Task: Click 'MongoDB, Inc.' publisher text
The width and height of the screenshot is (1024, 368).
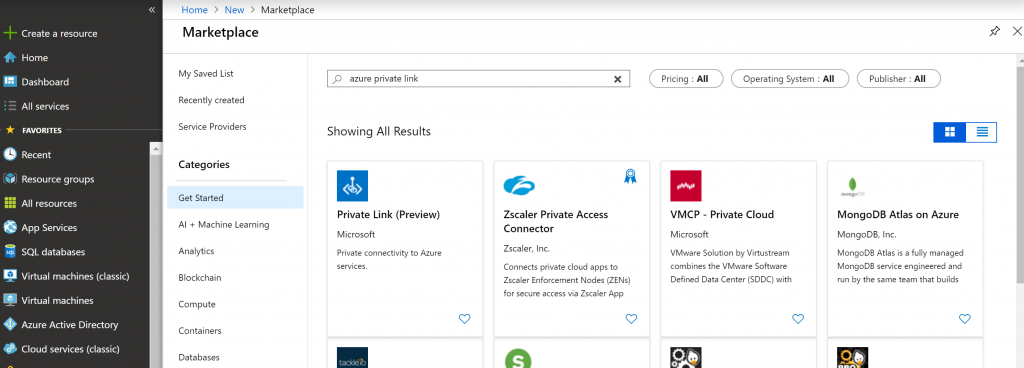Action: point(867,234)
